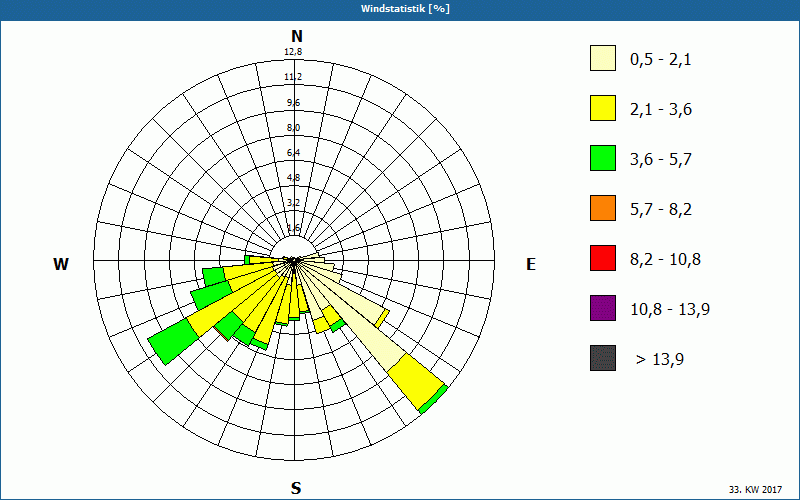The width and height of the screenshot is (800, 500).
Task: Click the legend label '8,2 - 10,8'
Action: click(x=665, y=260)
